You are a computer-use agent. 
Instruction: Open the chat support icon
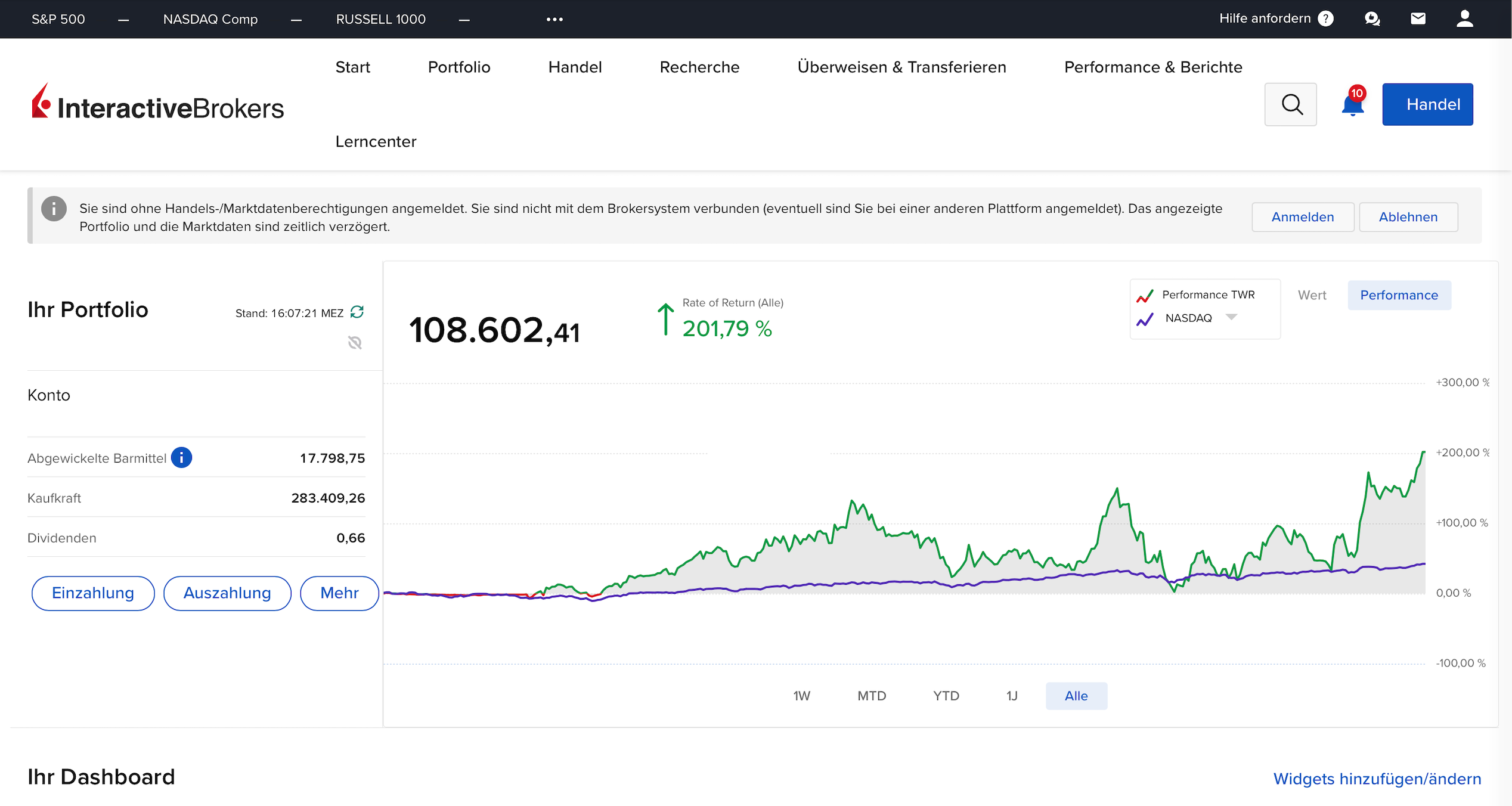pyautogui.click(x=1372, y=18)
